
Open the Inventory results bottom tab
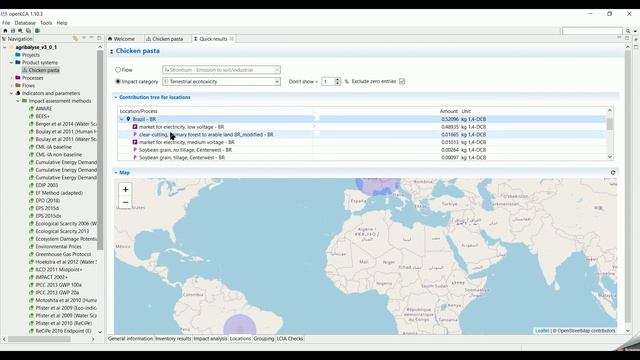click(173, 339)
